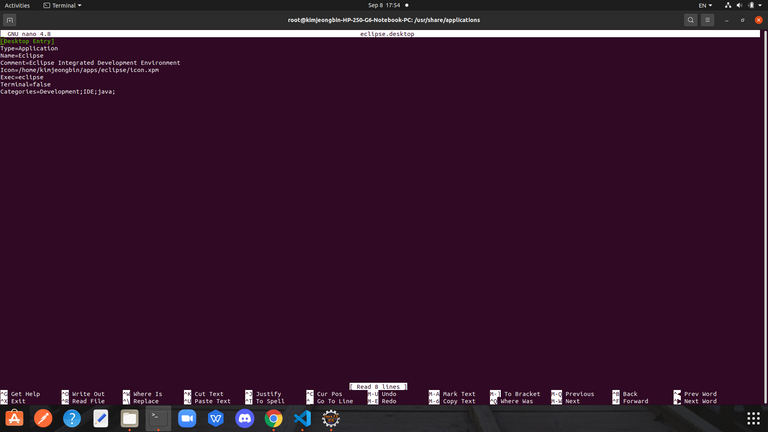The width and height of the screenshot is (768, 432).
Task: Click the Previous shortcut label
Action: [579, 394]
